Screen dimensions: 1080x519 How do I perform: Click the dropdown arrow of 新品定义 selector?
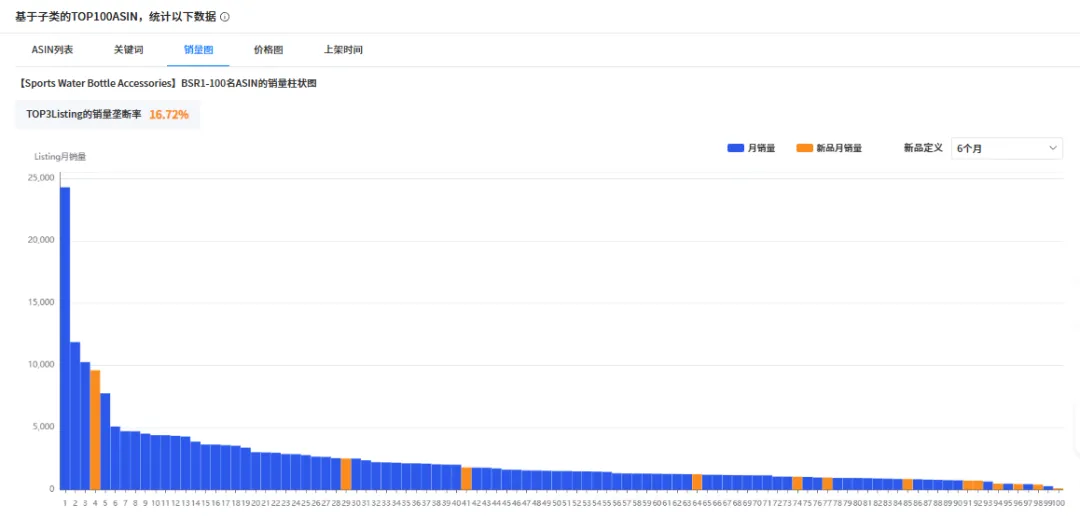(1052, 148)
